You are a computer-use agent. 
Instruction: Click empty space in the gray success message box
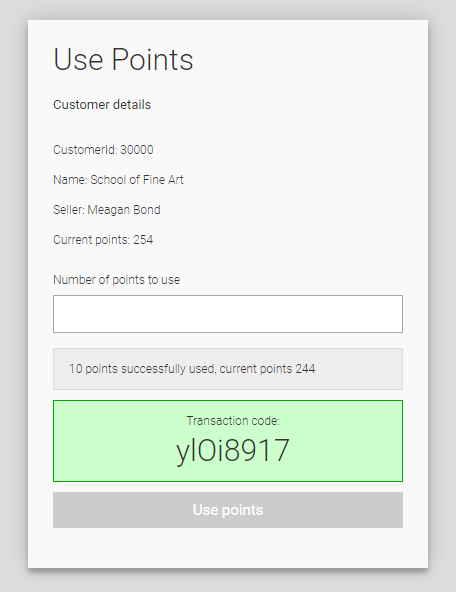pyautogui.click(x=359, y=369)
